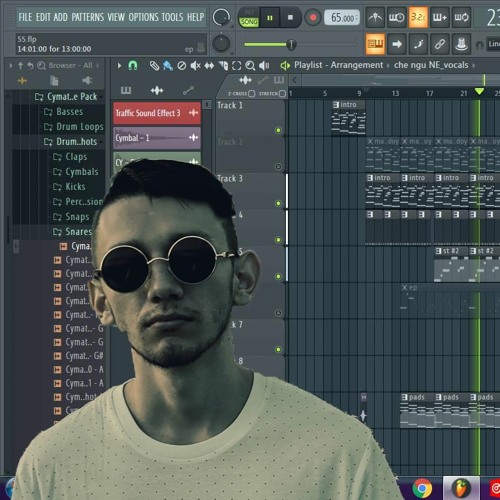
Task: Open the ADD menu
Action: click(x=60, y=17)
